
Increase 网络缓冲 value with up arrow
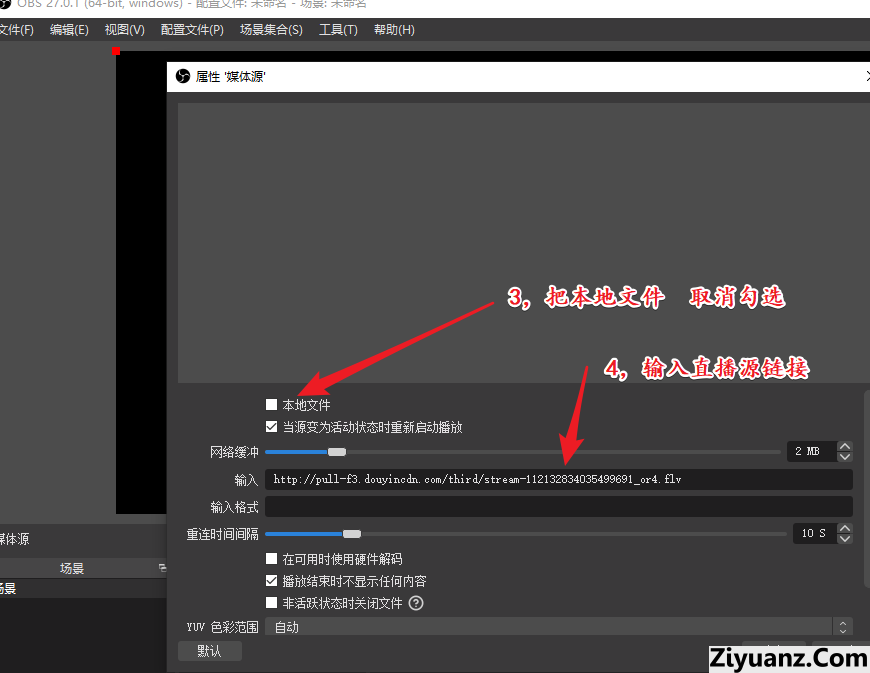pyautogui.click(x=845, y=447)
